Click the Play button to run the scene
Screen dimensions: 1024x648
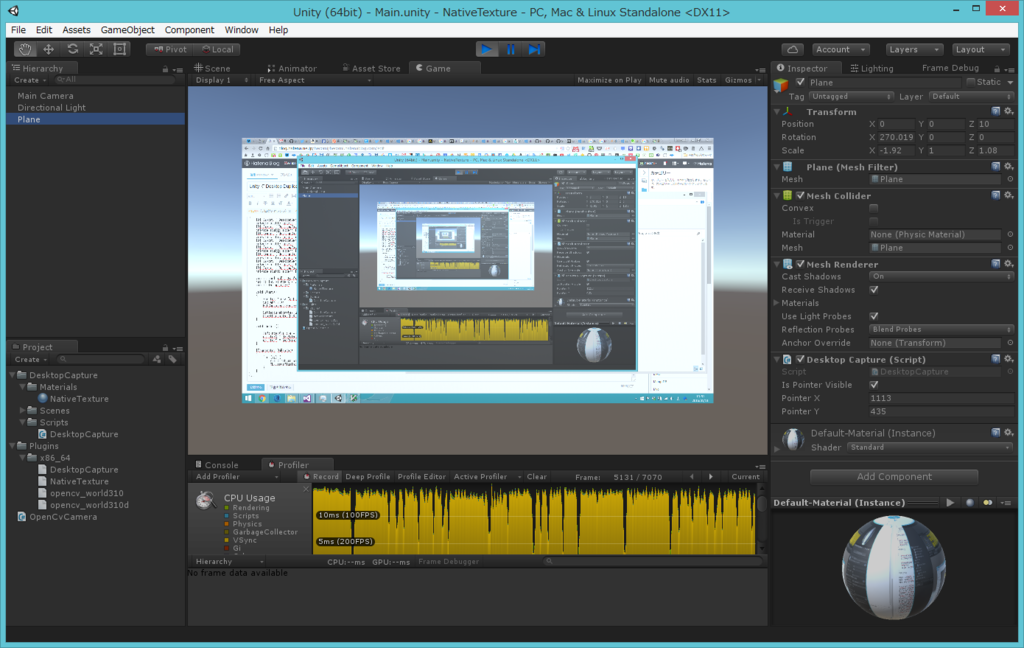(x=487, y=48)
